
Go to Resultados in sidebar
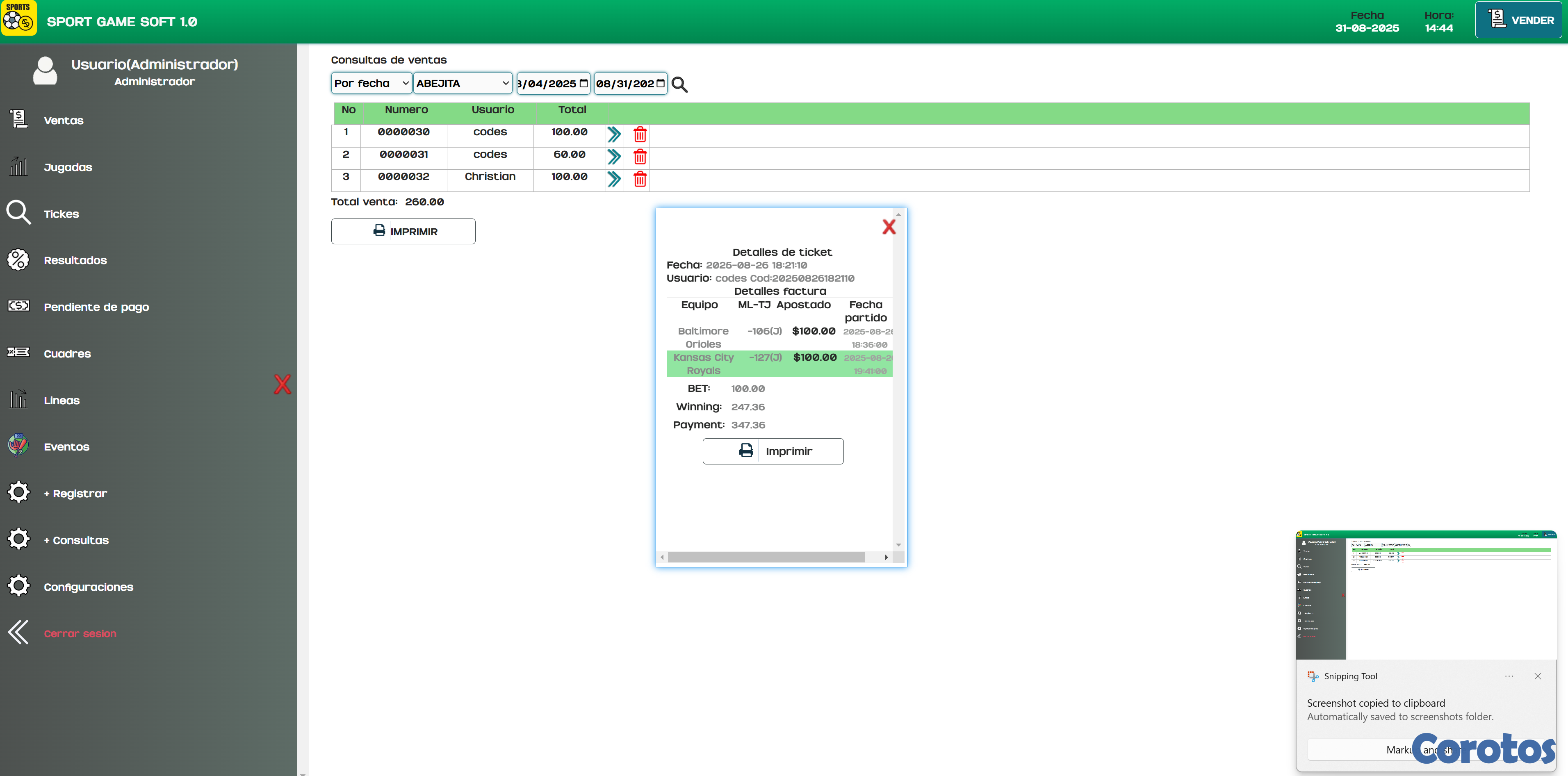[x=75, y=260]
